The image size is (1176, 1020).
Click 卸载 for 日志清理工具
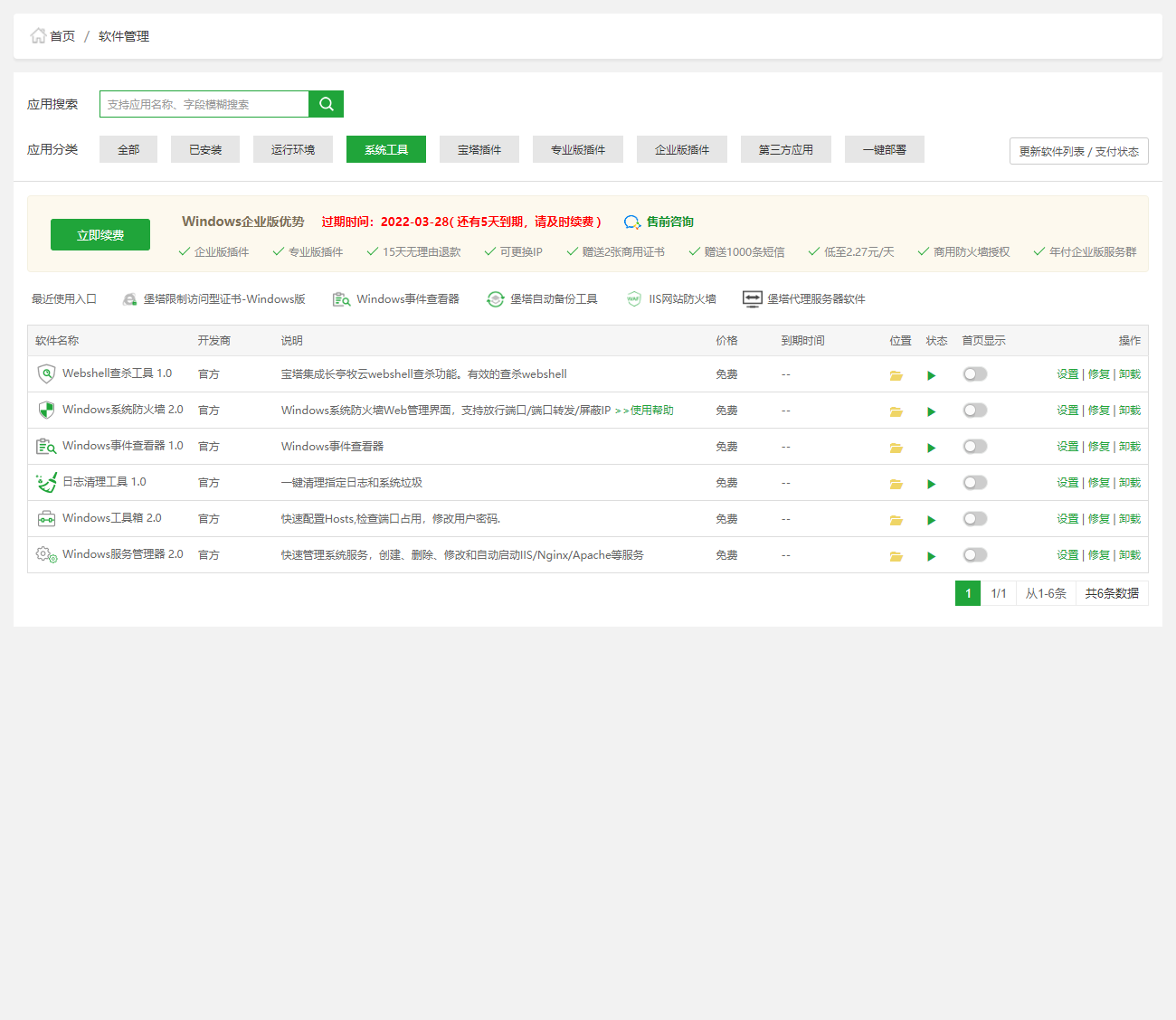(1130, 483)
